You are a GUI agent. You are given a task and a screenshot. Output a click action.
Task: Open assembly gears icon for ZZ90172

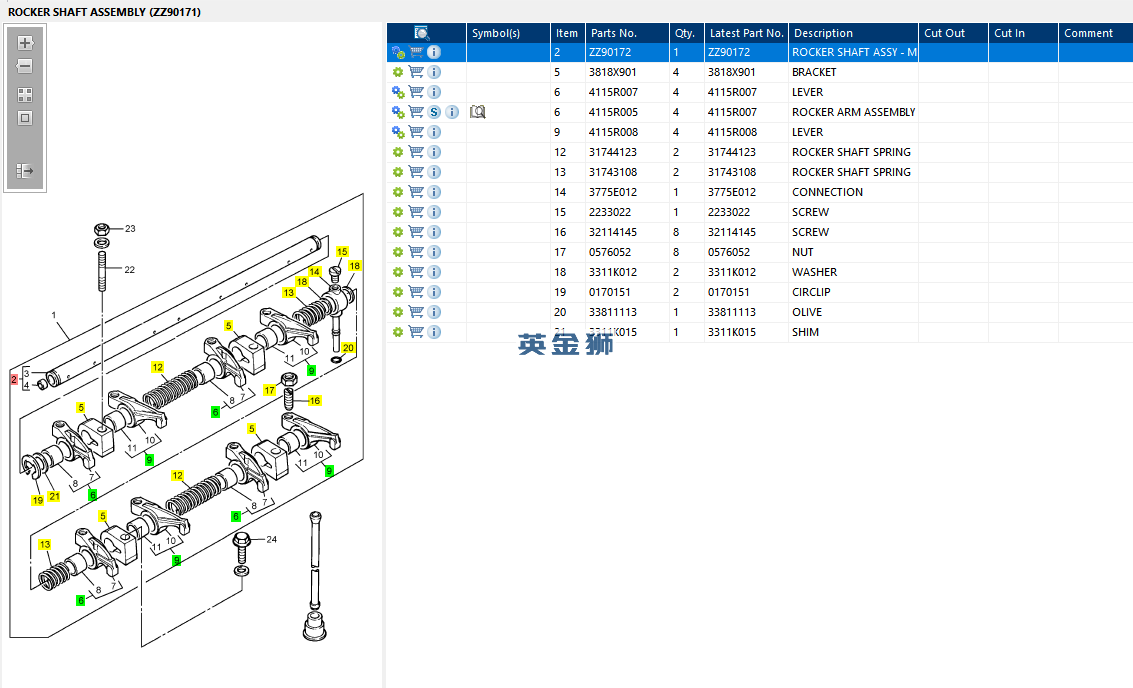398,52
